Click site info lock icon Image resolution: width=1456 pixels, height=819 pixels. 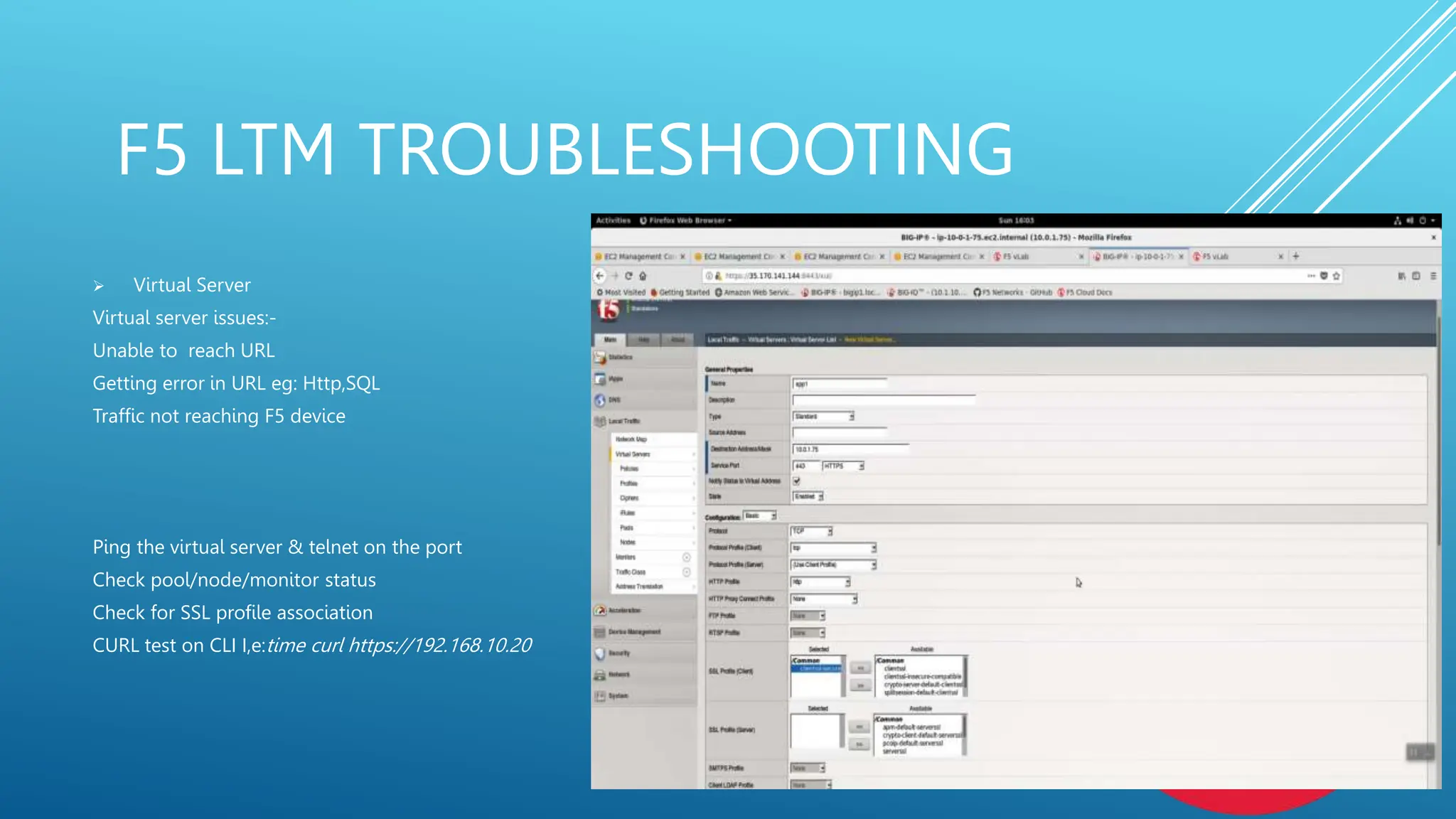(x=719, y=276)
